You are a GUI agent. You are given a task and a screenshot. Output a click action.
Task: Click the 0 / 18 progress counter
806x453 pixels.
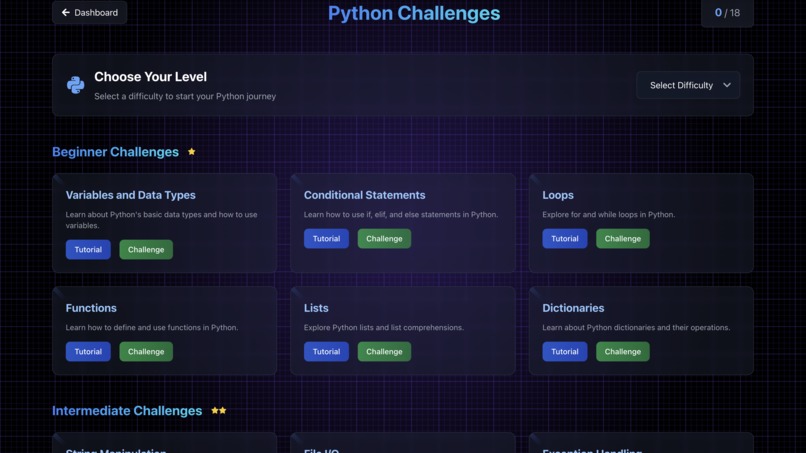(x=727, y=12)
